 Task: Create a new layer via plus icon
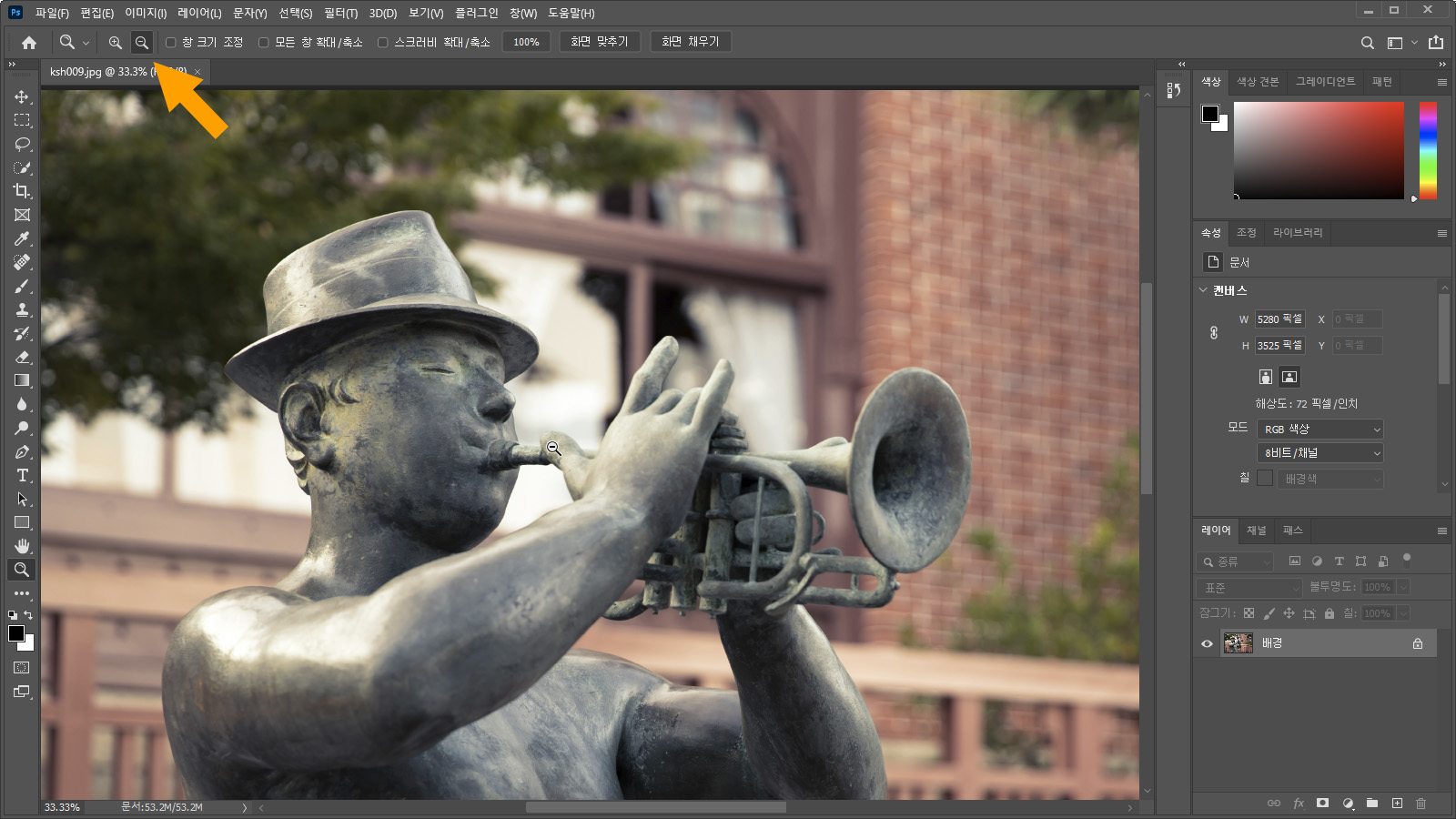tap(1397, 804)
